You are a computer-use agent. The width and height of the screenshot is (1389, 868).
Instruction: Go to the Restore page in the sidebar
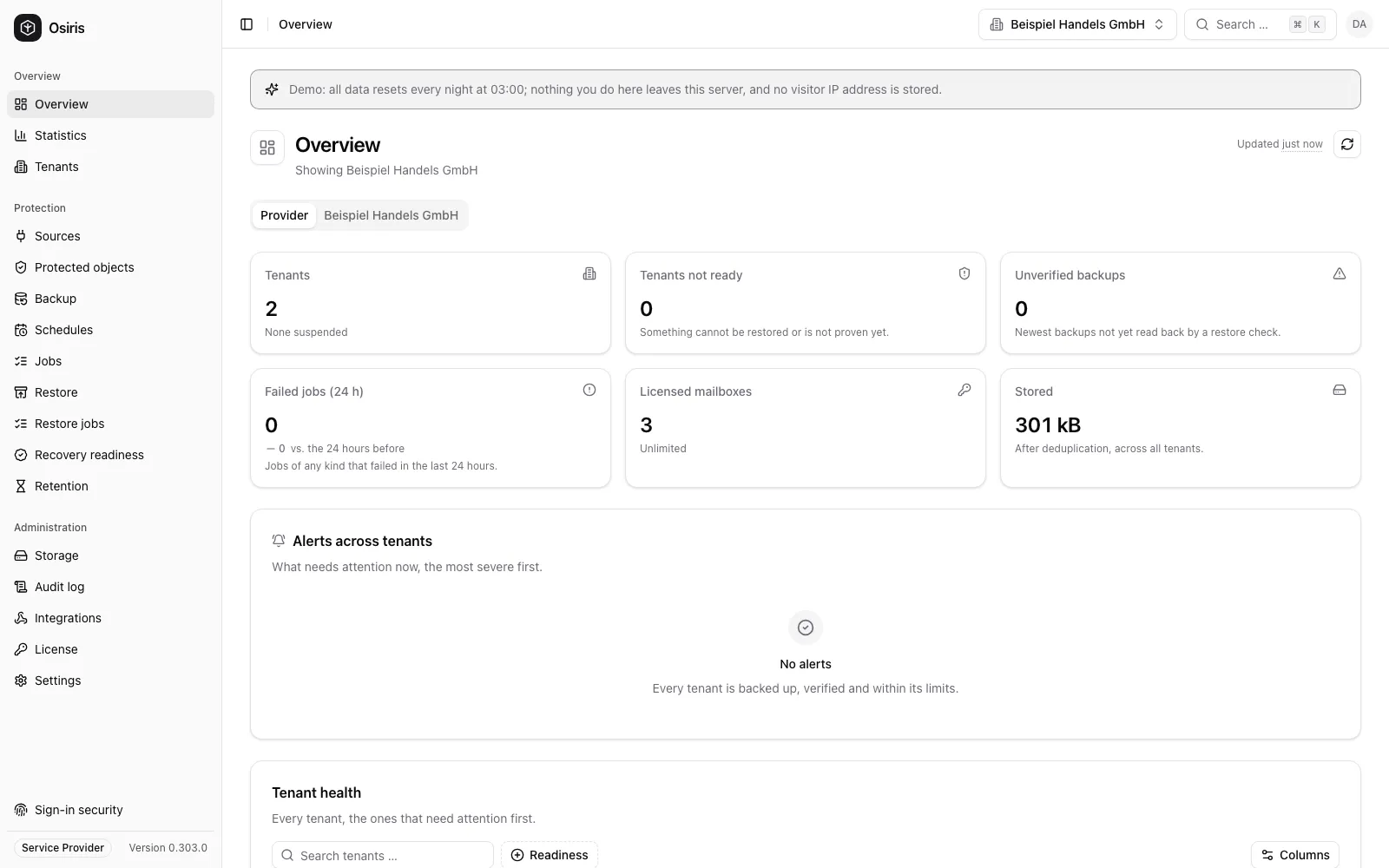click(110, 392)
